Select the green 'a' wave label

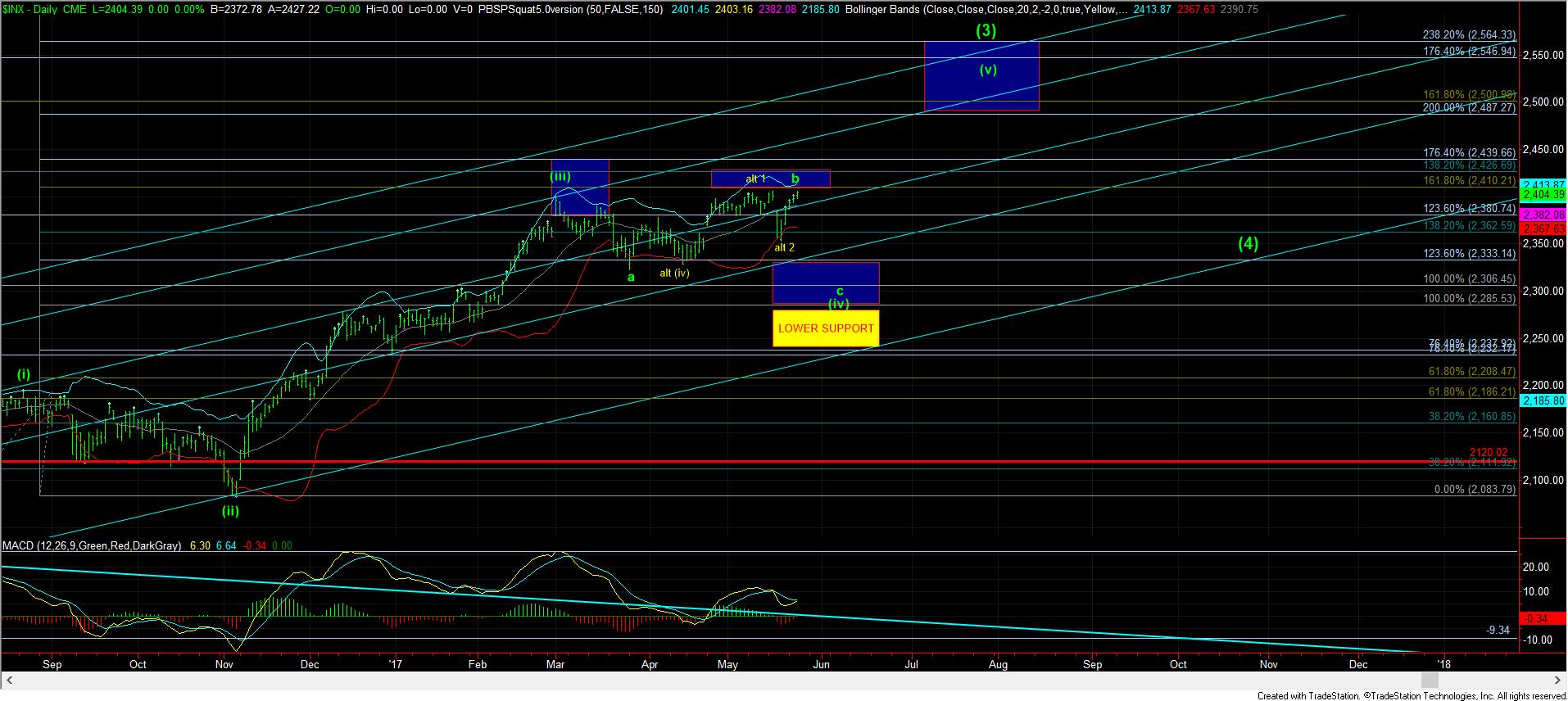[631, 277]
